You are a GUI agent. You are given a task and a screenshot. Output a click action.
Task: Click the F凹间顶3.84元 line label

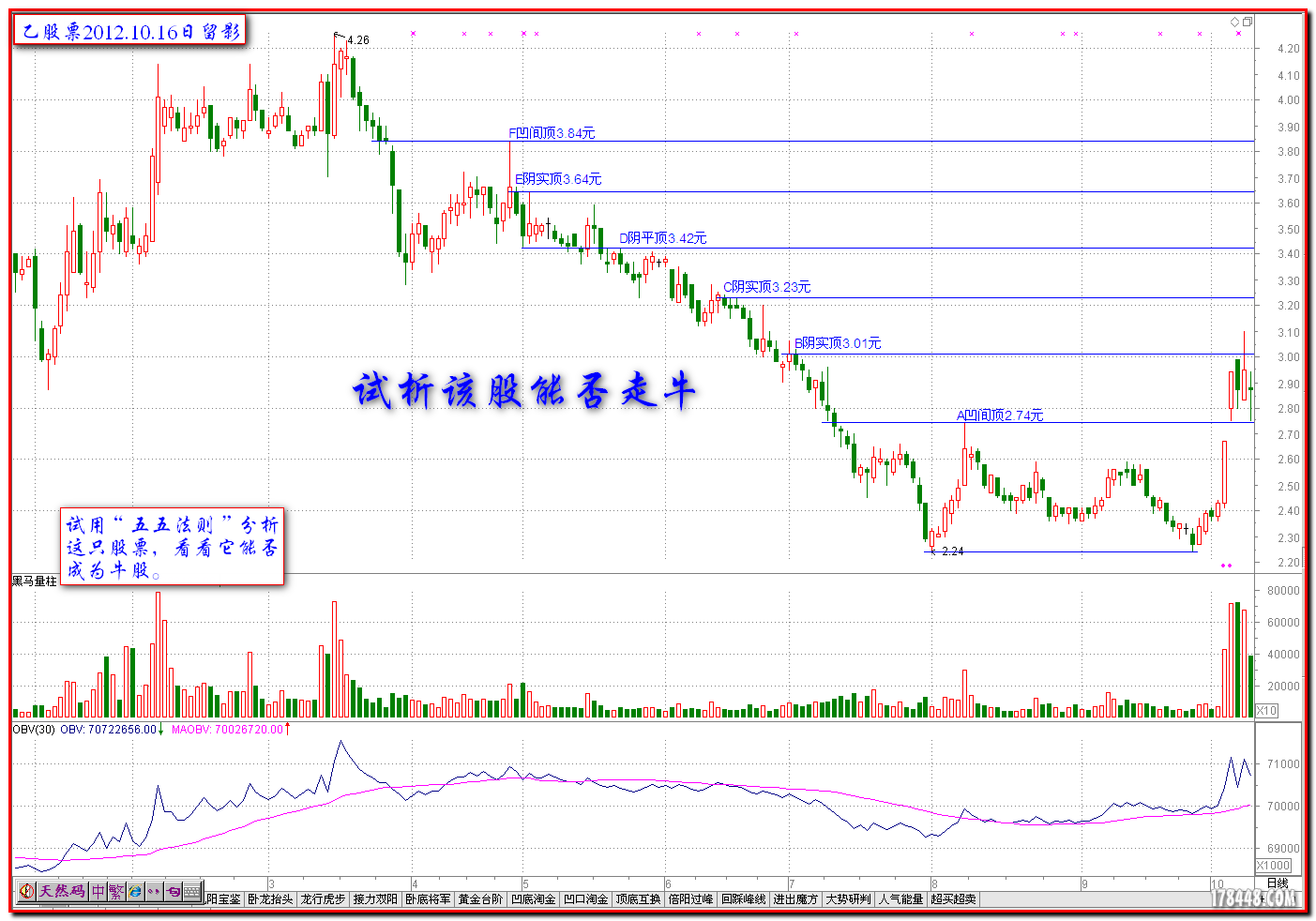(552, 133)
